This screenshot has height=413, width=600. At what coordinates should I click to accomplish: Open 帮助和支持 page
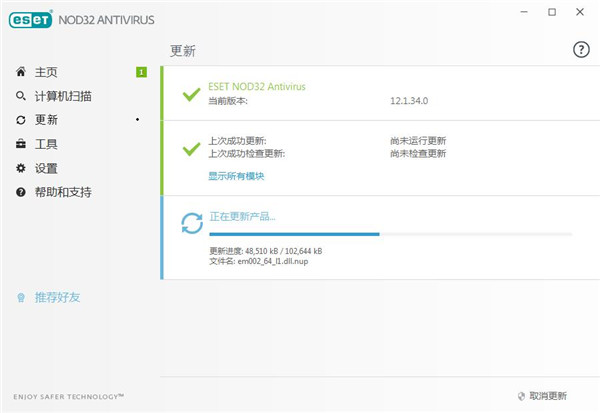pyautogui.click(x=63, y=192)
